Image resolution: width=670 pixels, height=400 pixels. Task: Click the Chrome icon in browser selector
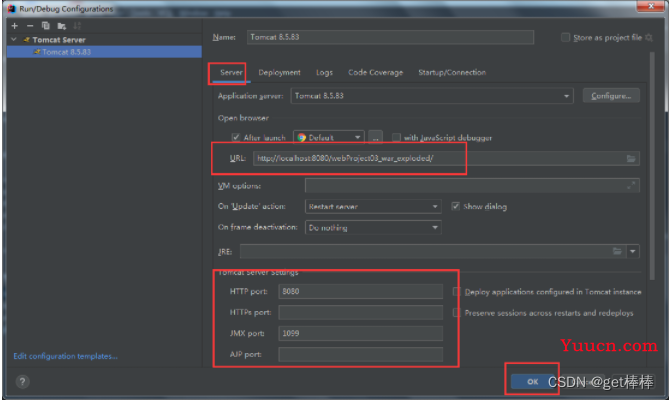tap(302, 138)
